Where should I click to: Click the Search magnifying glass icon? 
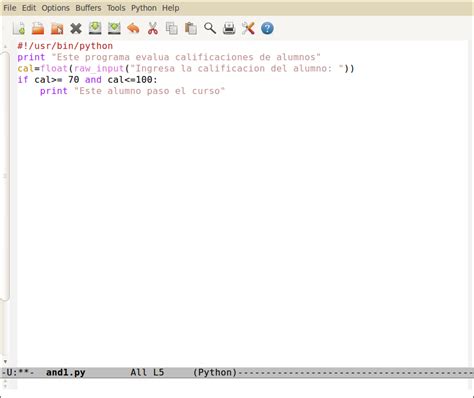pos(210,29)
